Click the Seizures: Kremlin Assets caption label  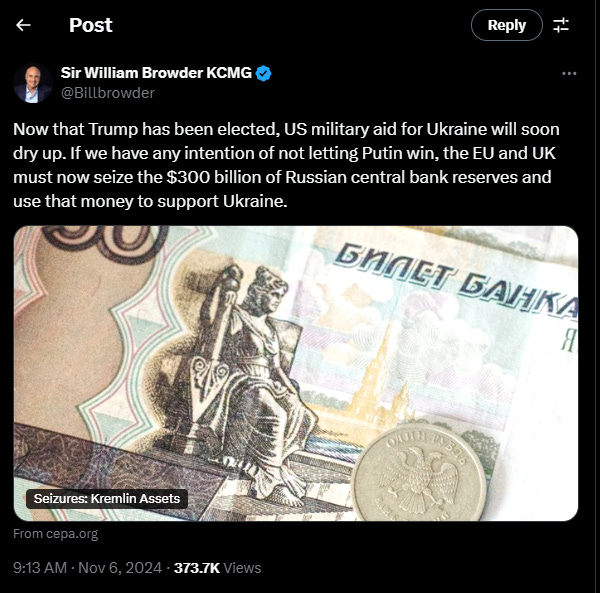click(107, 499)
